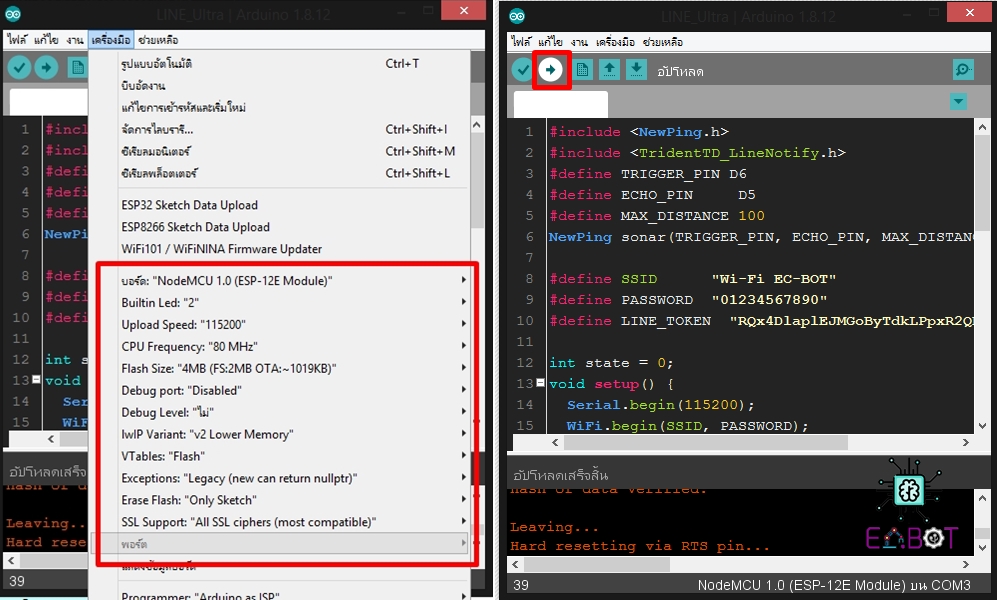The width and height of the screenshot is (997, 600).
Task: Click the Open sketch up-arrow icon in right window
Action: (x=609, y=69)
